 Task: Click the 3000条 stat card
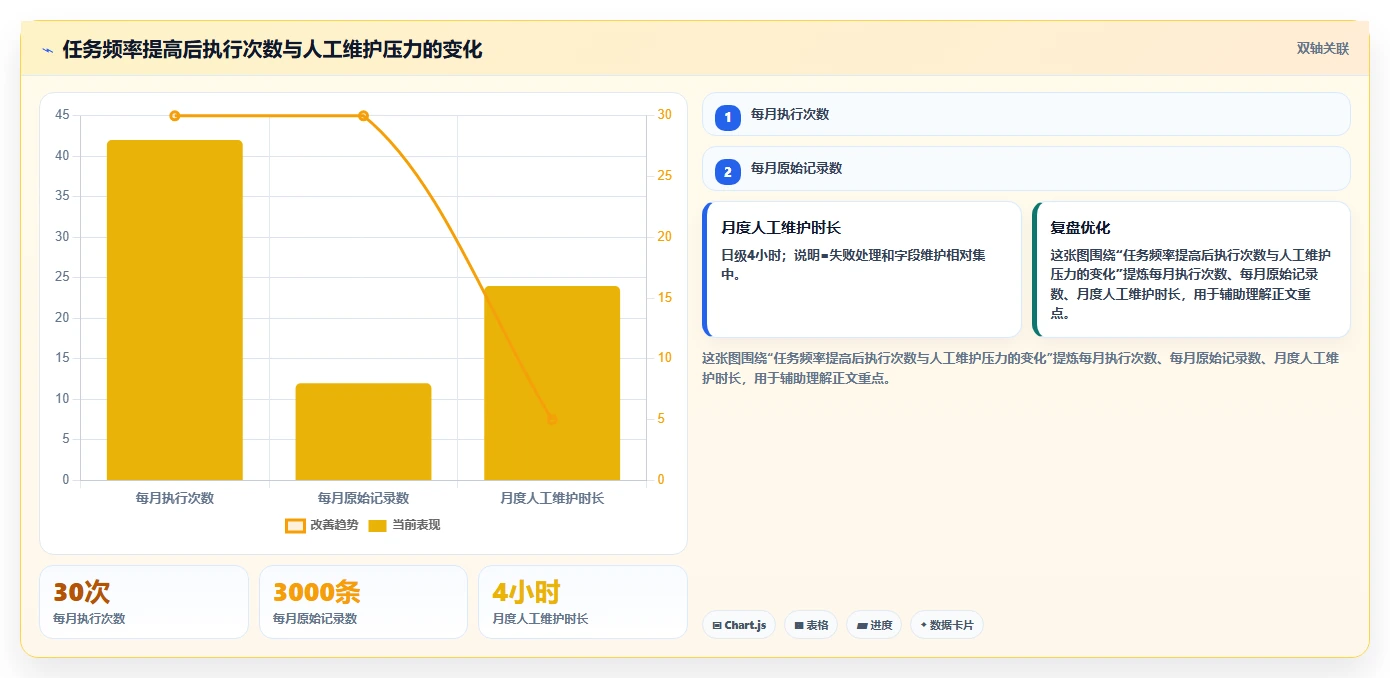[363, 602]
